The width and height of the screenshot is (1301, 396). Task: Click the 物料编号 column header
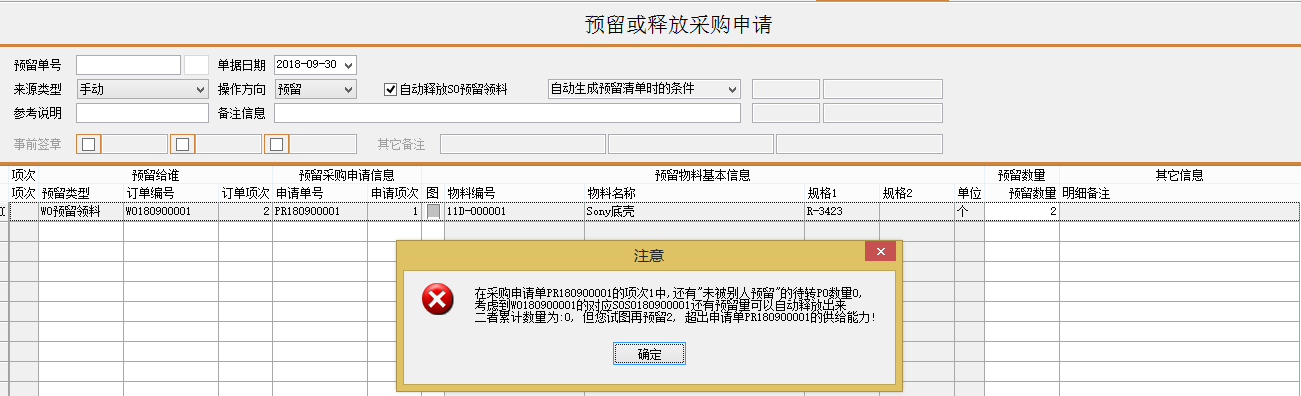[514, 193]
